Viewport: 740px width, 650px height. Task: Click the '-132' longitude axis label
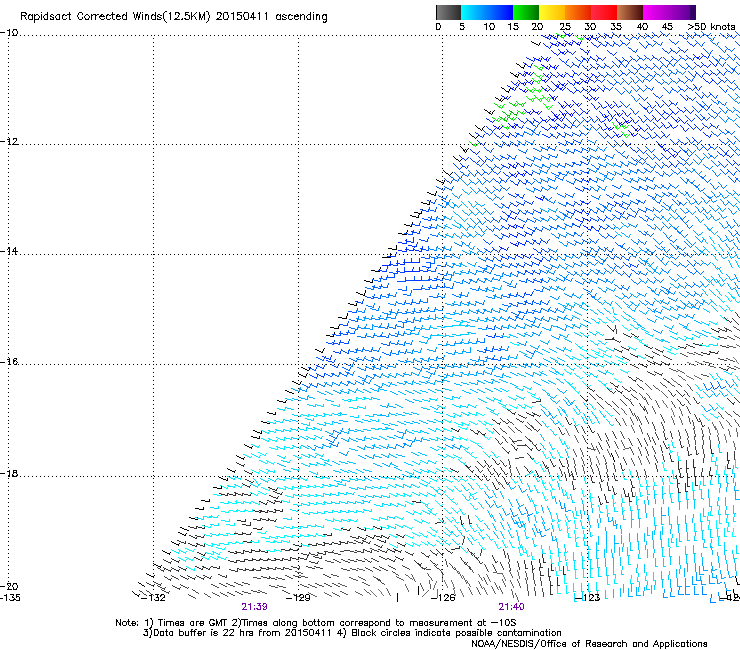pyautogui.click(x=154, y=598)
